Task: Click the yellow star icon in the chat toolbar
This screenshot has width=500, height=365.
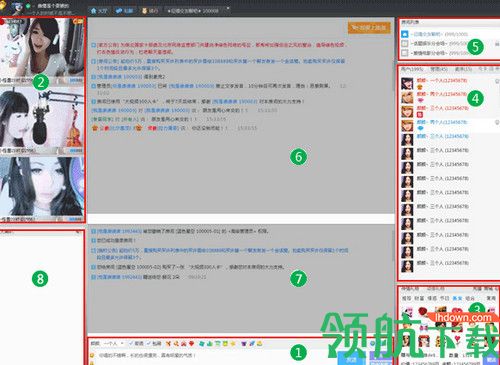Action: pyautogui.click(x=232, y=343)
